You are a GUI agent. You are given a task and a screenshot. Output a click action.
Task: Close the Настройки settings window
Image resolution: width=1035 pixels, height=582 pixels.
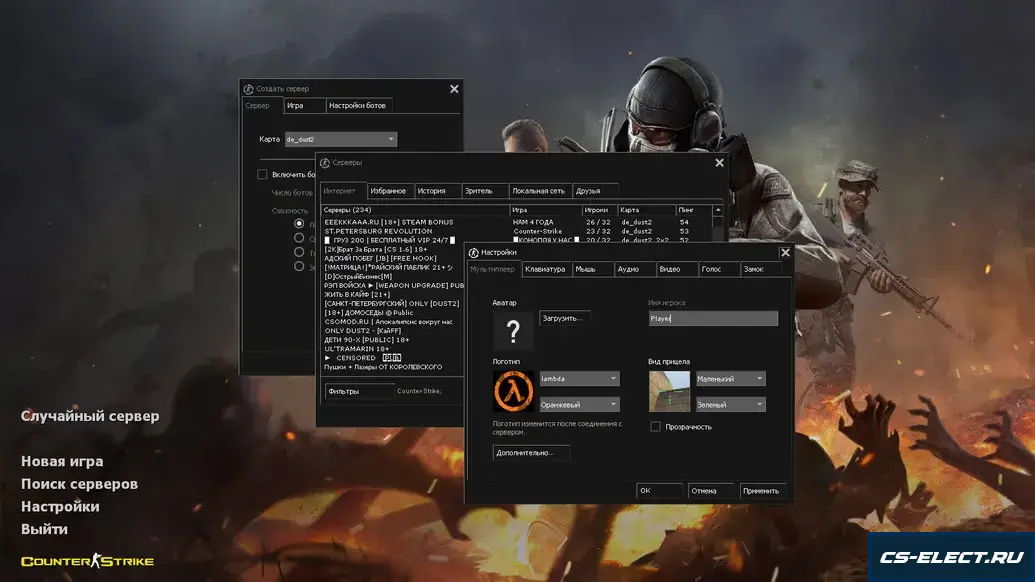(785, 253)
